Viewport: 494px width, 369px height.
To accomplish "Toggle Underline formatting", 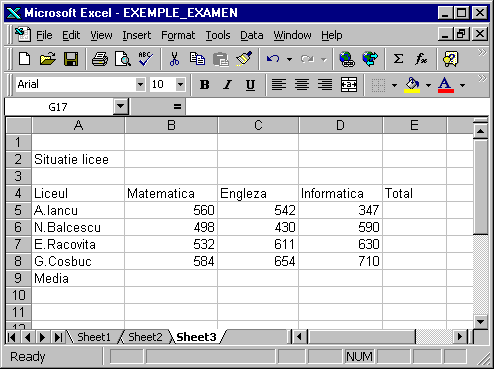I will click(x=250, y=85).
